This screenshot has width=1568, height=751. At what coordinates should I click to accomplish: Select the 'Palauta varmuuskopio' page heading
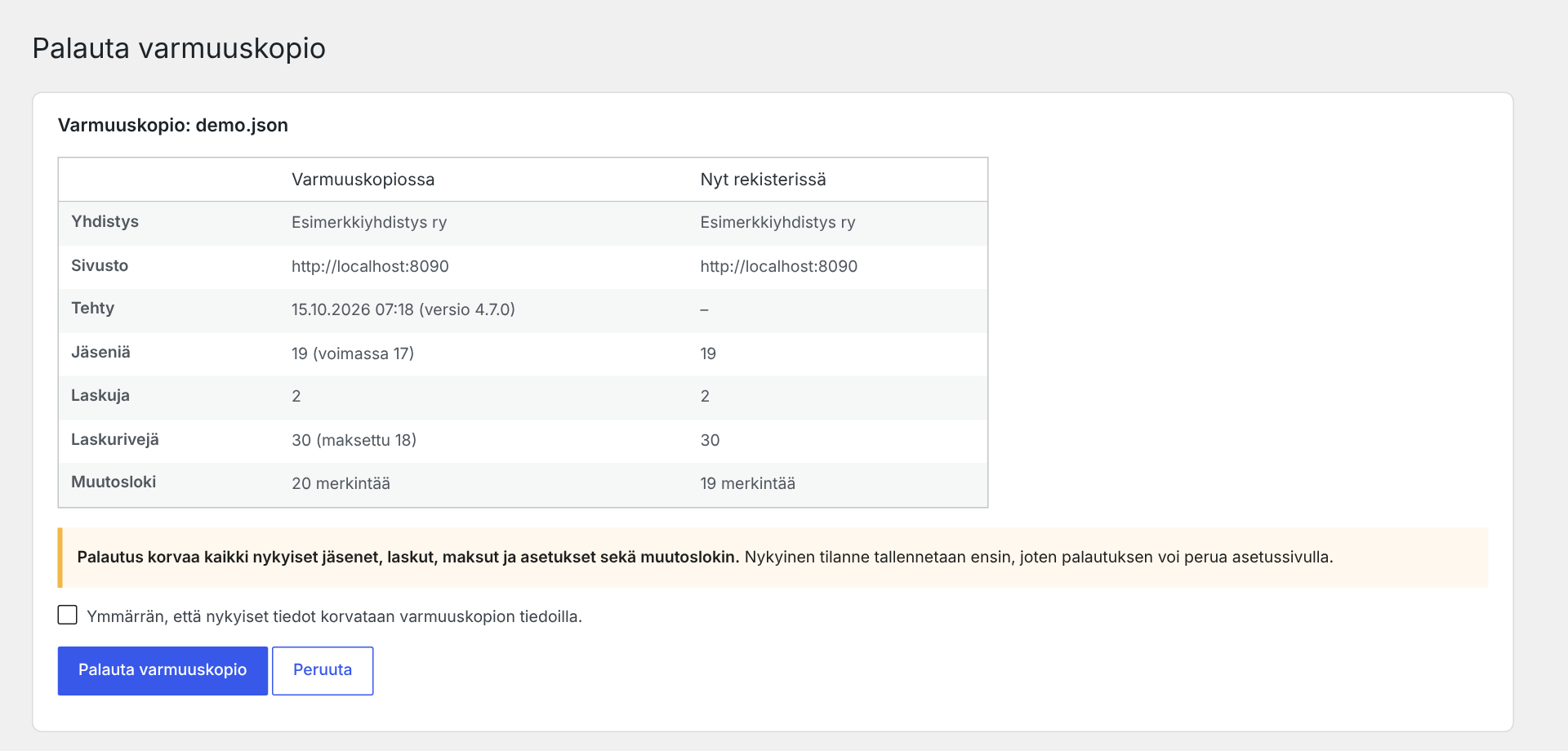(179, 48)
